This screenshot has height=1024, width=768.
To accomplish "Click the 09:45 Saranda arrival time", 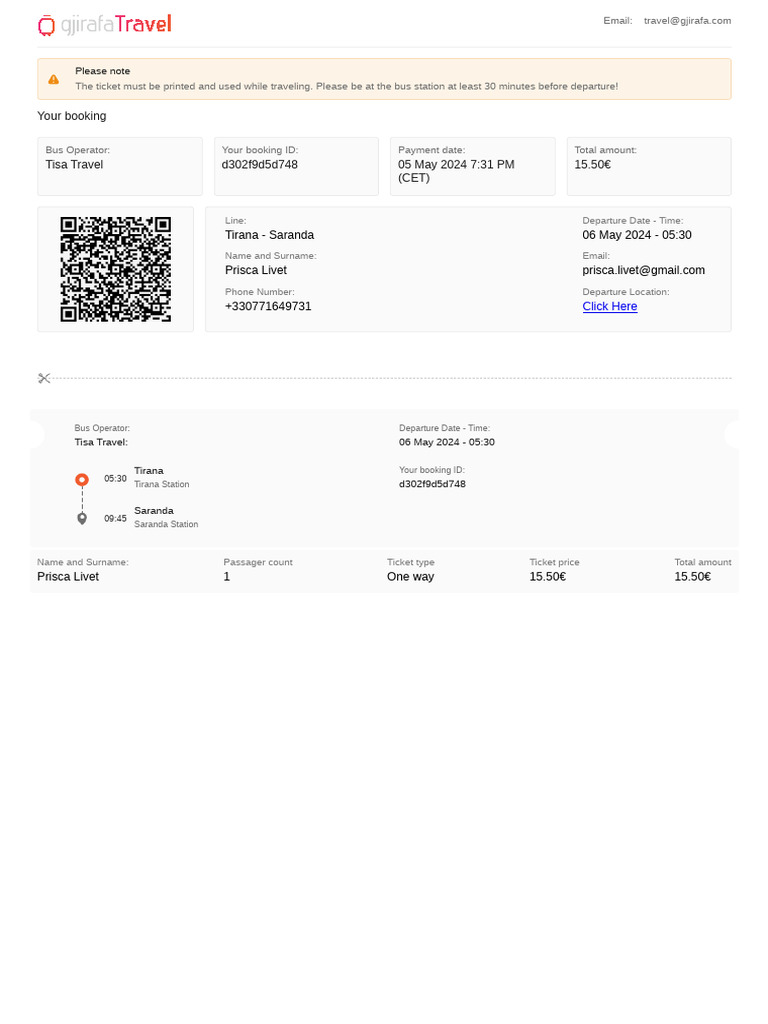I will coord(115,519).
